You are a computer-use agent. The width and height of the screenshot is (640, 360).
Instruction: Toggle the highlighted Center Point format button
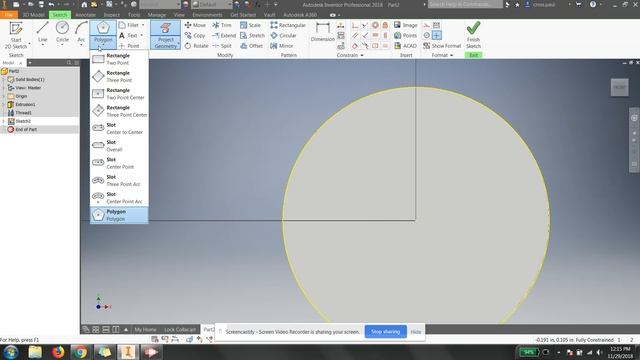(x=436, y=36)
